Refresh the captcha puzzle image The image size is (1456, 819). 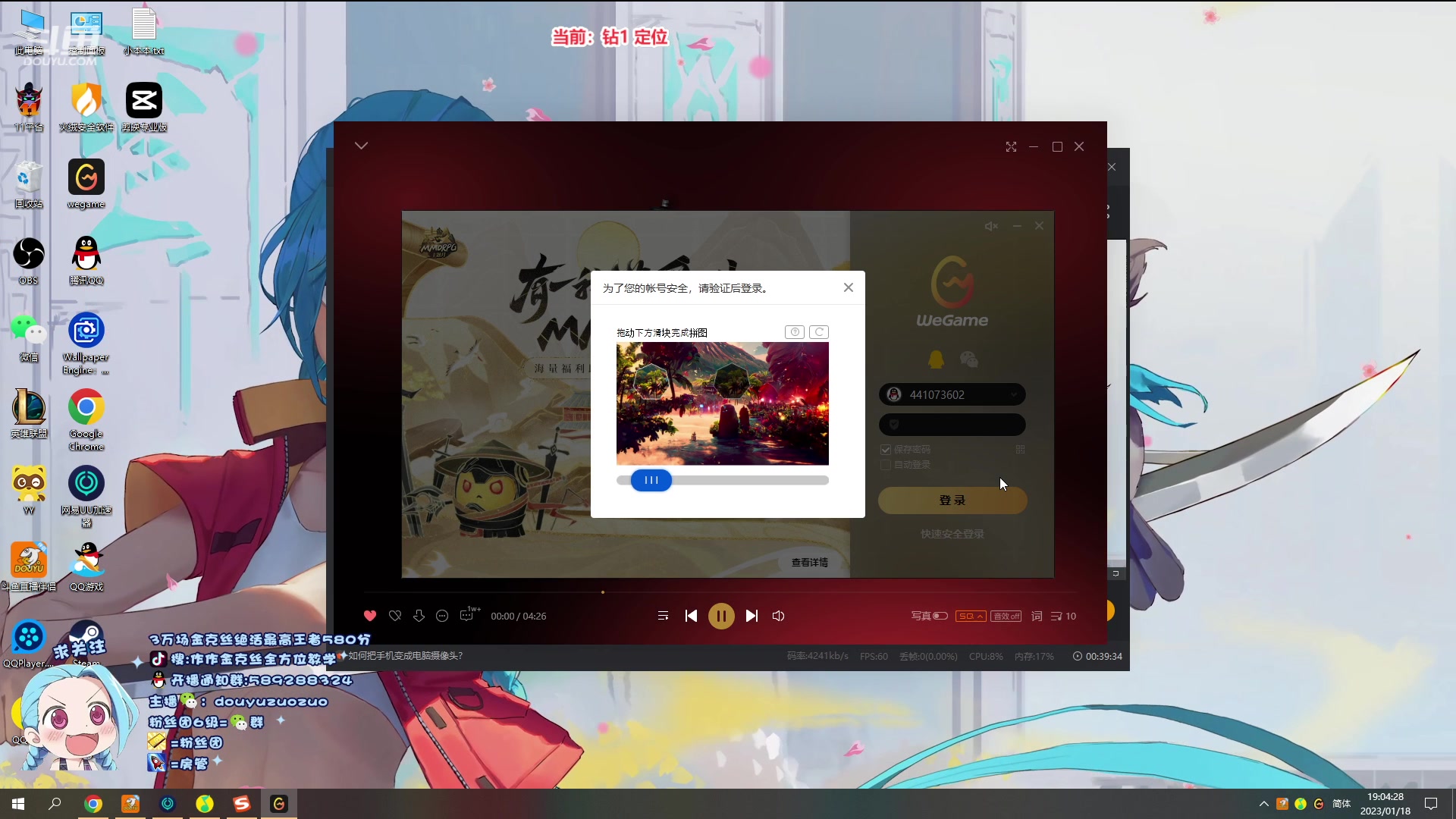[819, 332]
